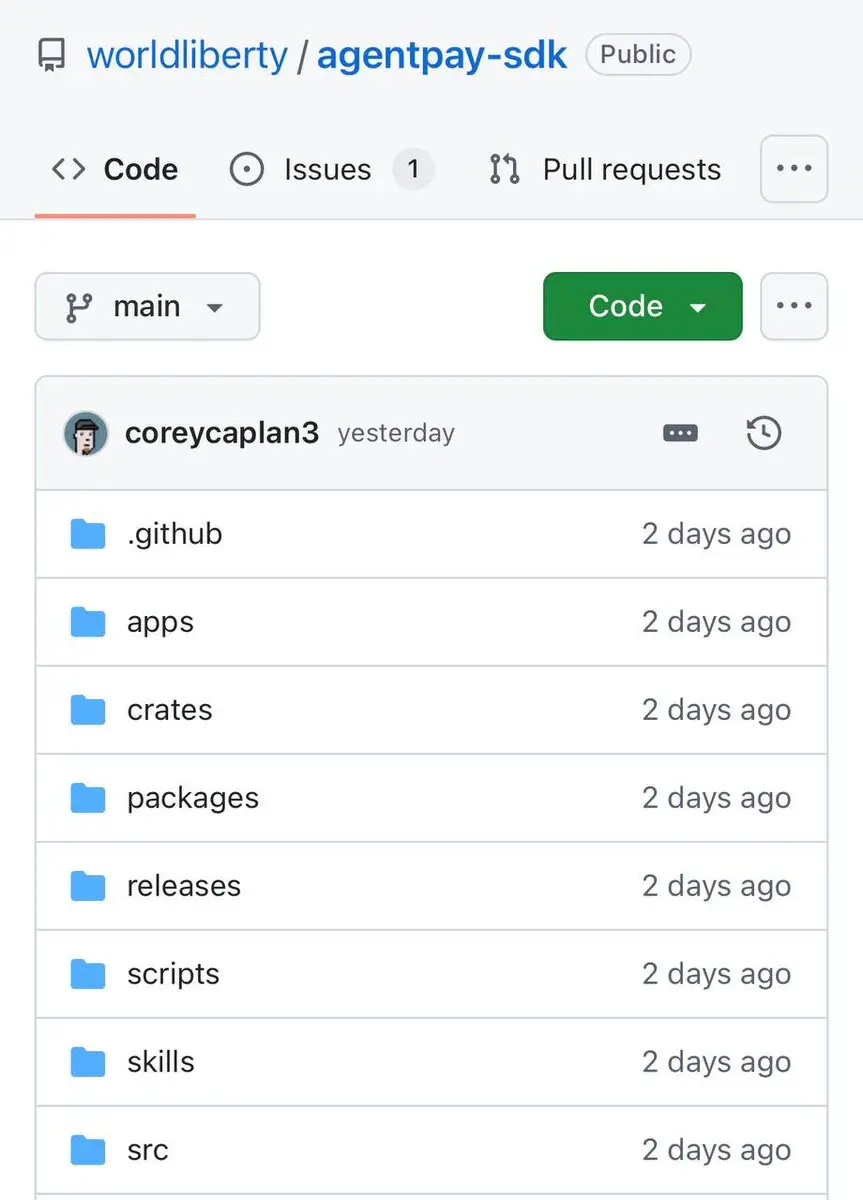Open the Pull requests tab
The image size is (863, 1200).
pos(605,170)
